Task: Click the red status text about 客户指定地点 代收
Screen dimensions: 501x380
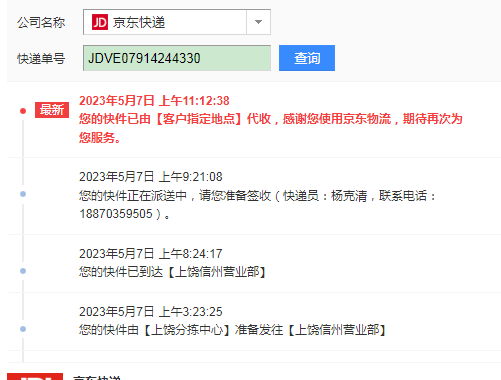Action: point(270,128)
